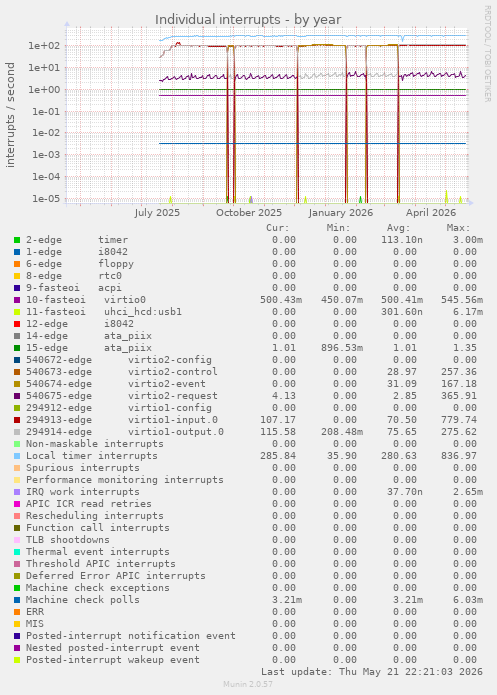Click the blue Machine check polls swatch
Screen dimensions: 497x695
pos(17,600)
